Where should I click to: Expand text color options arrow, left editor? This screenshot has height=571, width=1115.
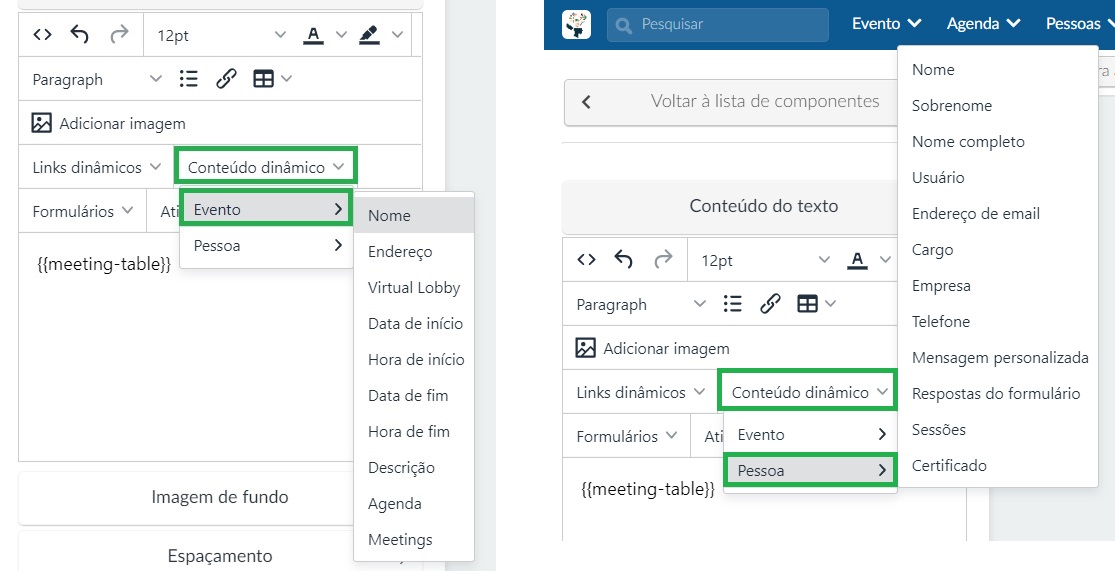point(341,34)
